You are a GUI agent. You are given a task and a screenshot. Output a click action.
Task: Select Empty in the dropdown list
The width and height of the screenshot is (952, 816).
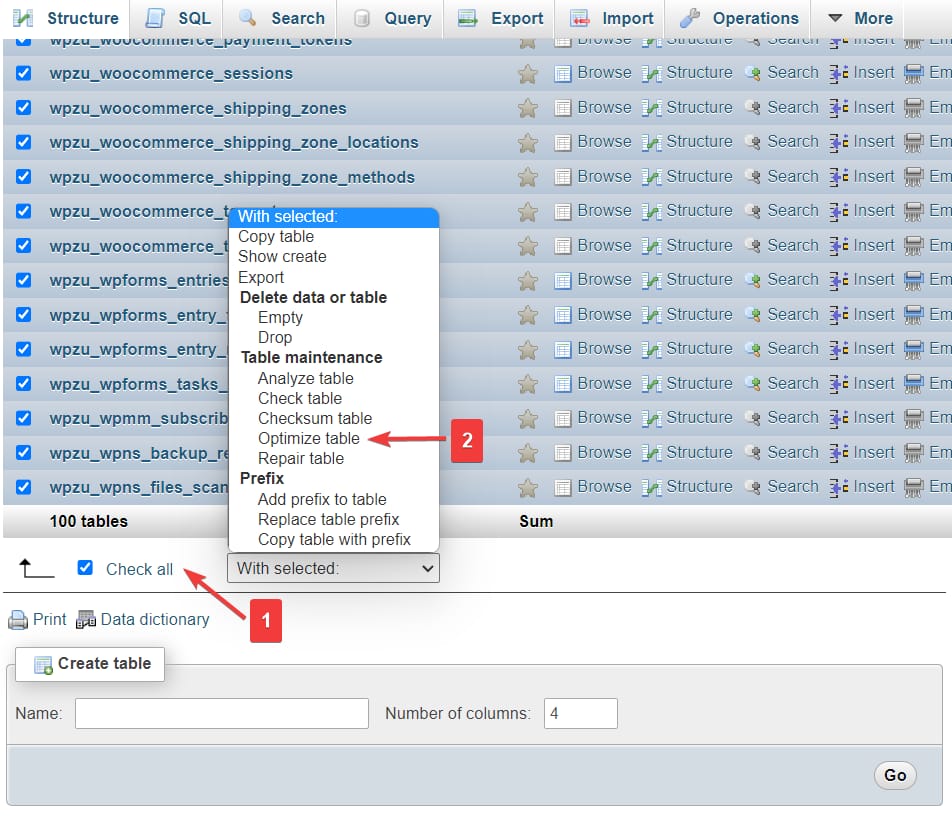280,317
